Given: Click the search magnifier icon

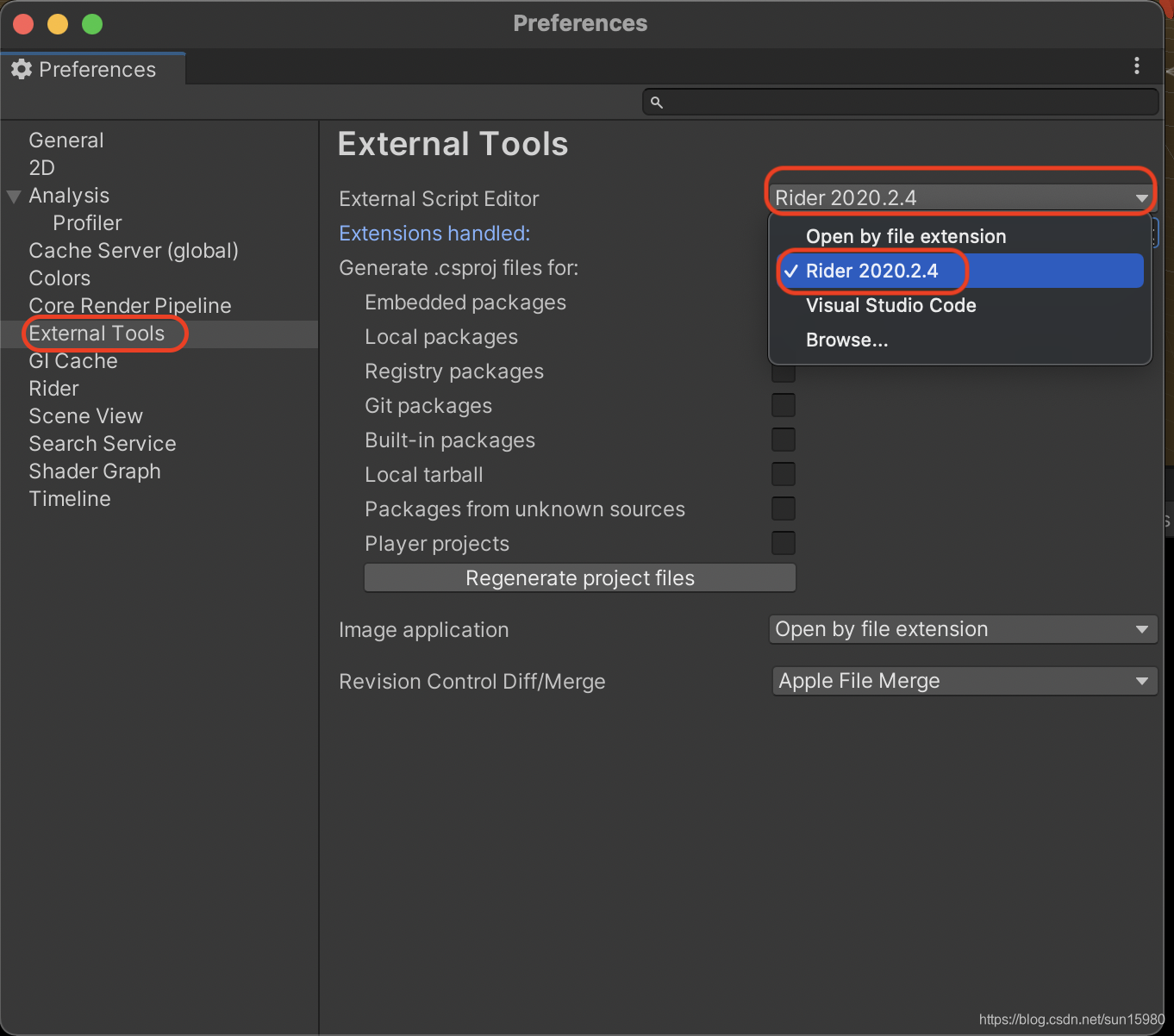Looking at the screenshot, I should click(656, 102).
